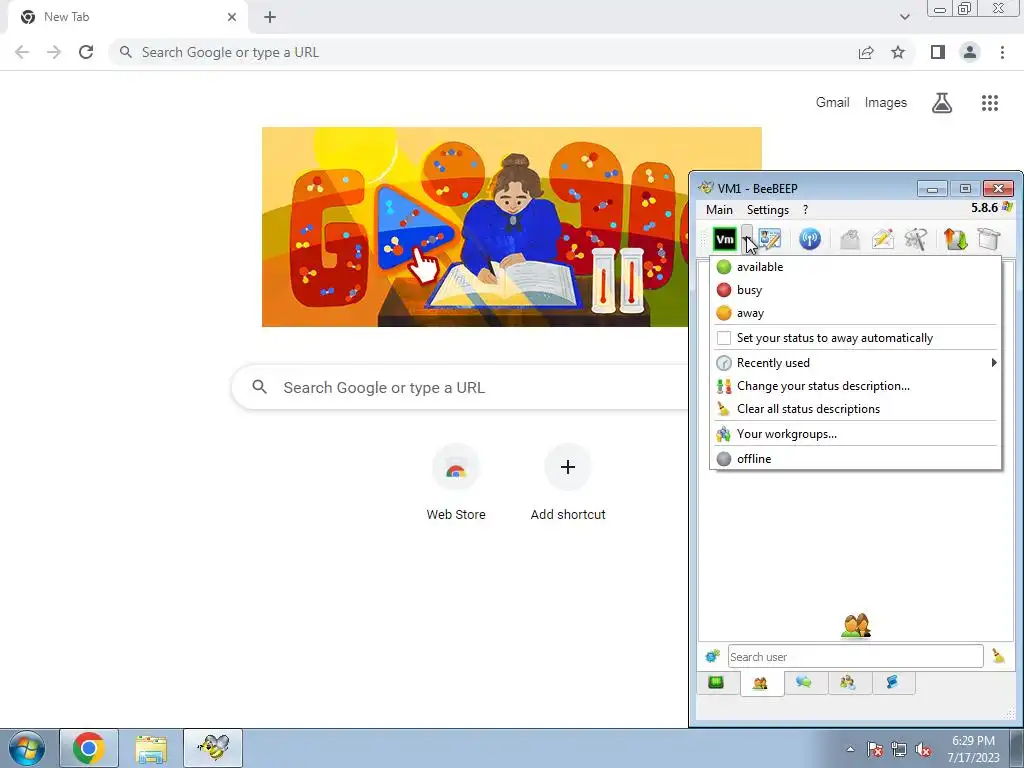
Task: Set status to offline
Action: tap(856, 459)
